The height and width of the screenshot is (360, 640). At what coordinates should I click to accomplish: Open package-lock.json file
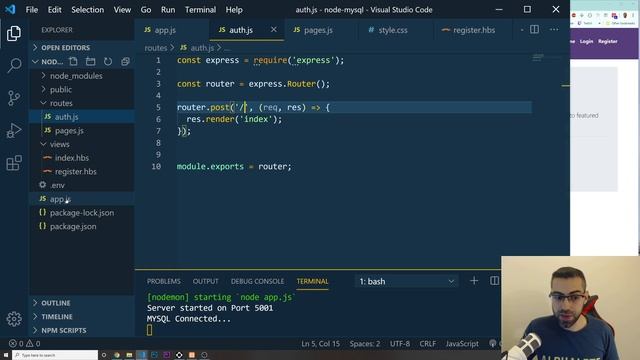[x=82, y=213]
